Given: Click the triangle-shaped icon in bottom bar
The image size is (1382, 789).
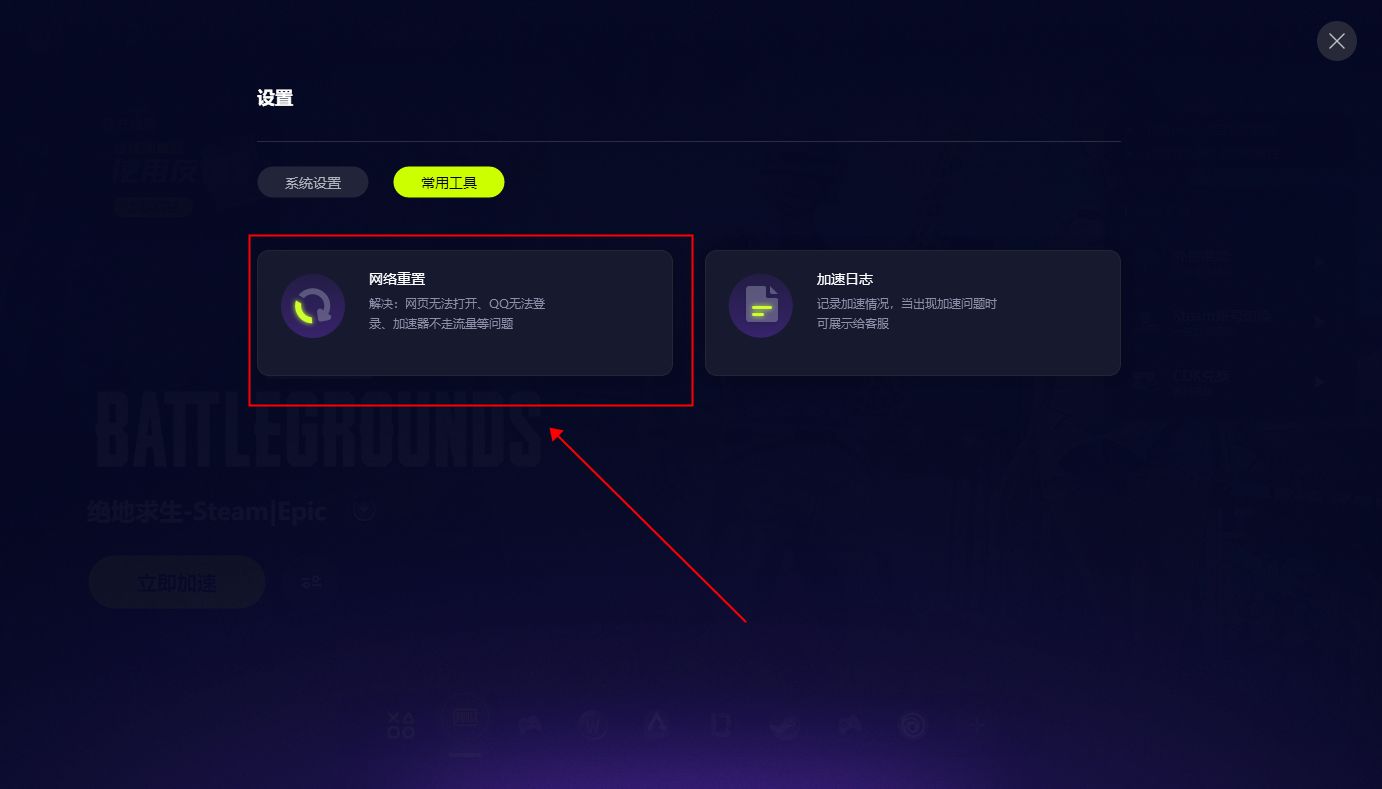Looking at the screenshot, I should 656,725.
